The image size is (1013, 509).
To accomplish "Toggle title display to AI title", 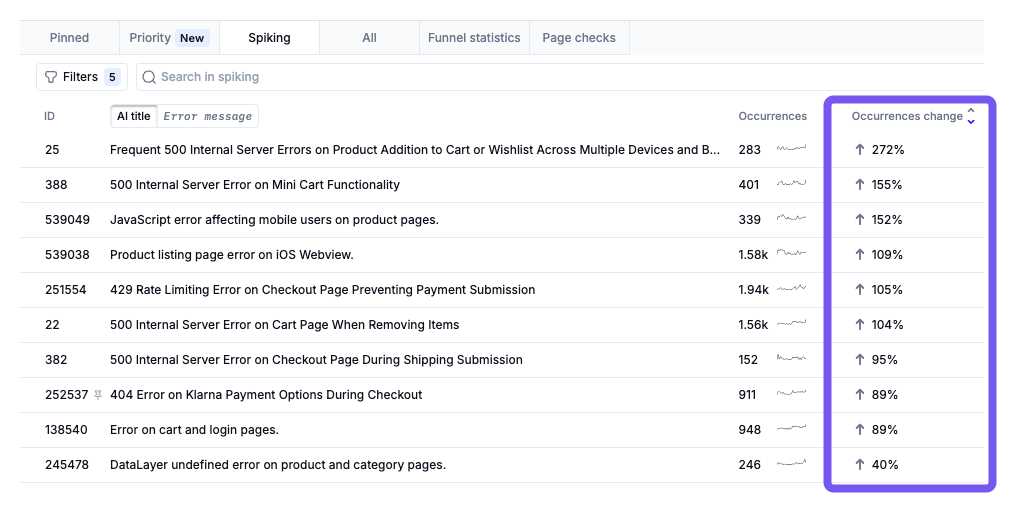I will tap(134, 116).
